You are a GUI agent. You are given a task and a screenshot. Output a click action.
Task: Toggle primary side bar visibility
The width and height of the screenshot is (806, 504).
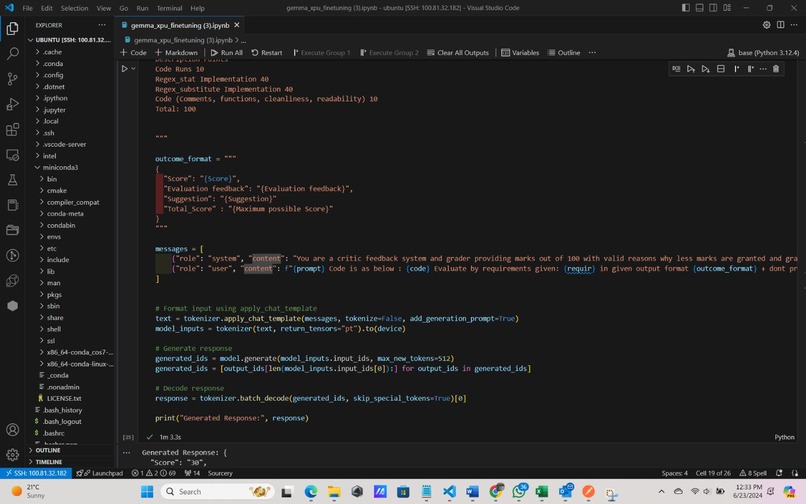[686, 8]
